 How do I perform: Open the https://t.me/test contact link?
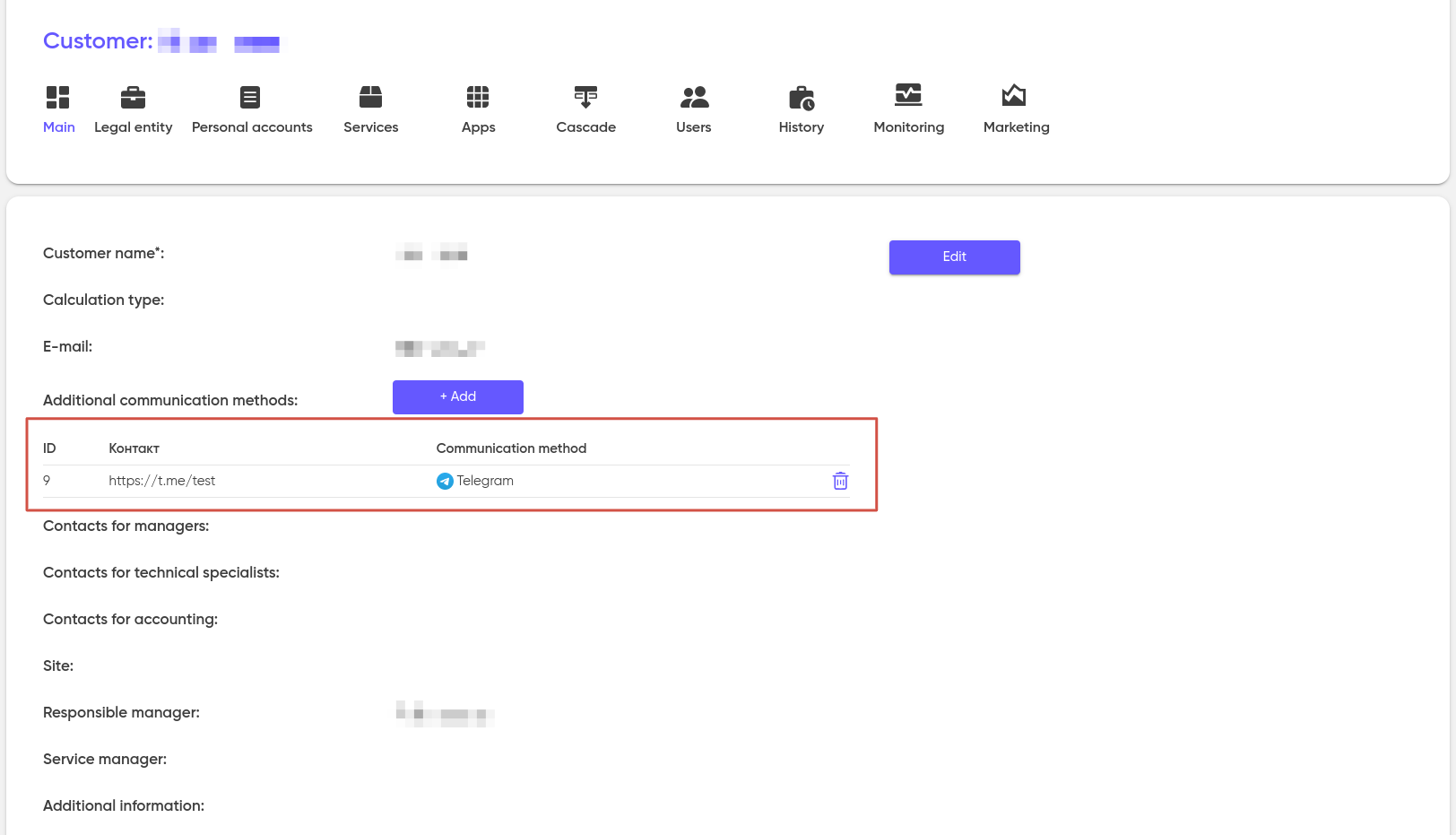coord(162,481)
